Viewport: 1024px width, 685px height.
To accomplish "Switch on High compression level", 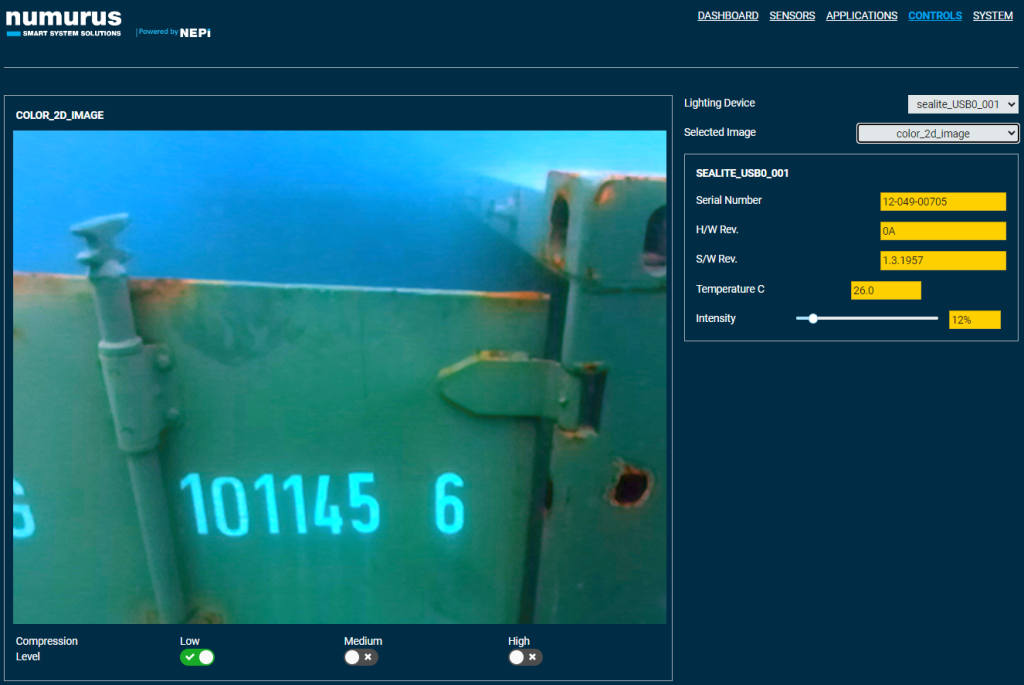I will pos(525,657).
